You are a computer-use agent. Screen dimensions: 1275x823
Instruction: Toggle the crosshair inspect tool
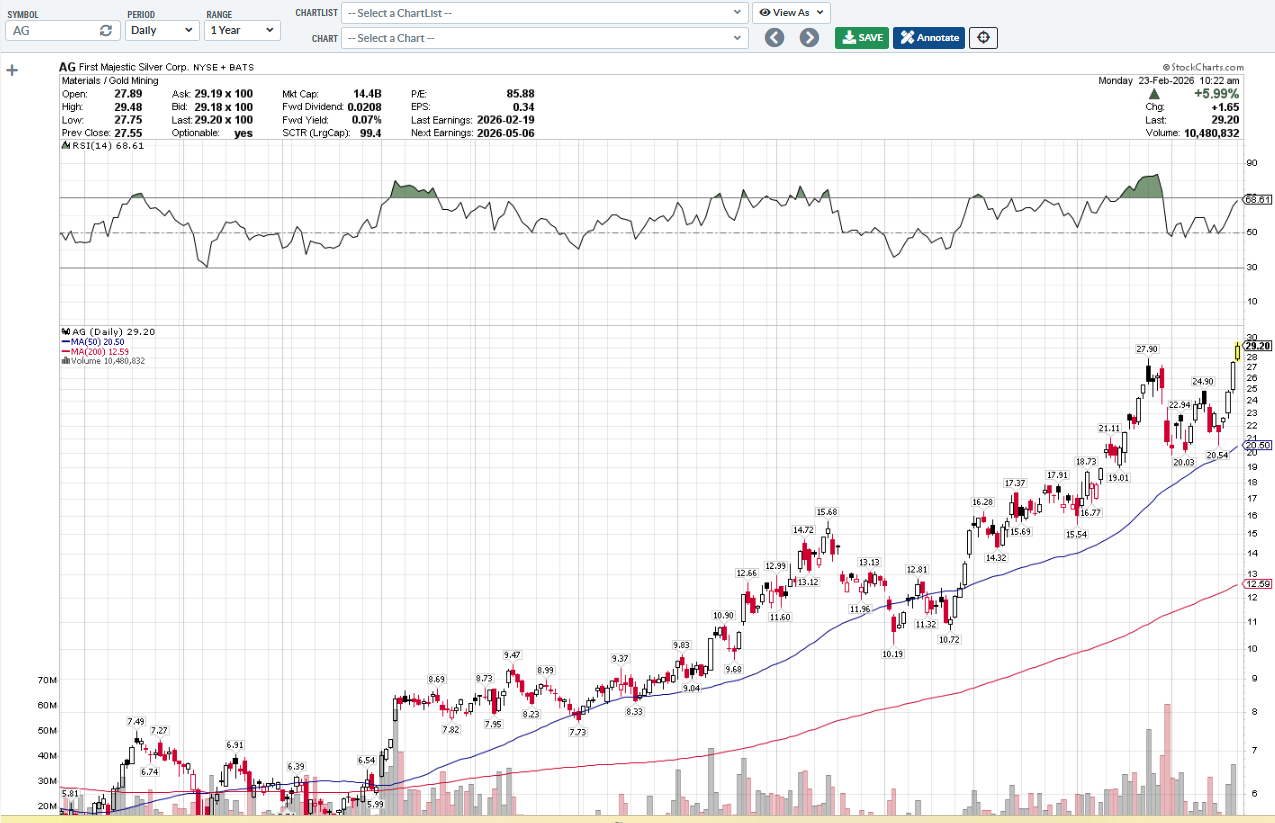[983, 38]
